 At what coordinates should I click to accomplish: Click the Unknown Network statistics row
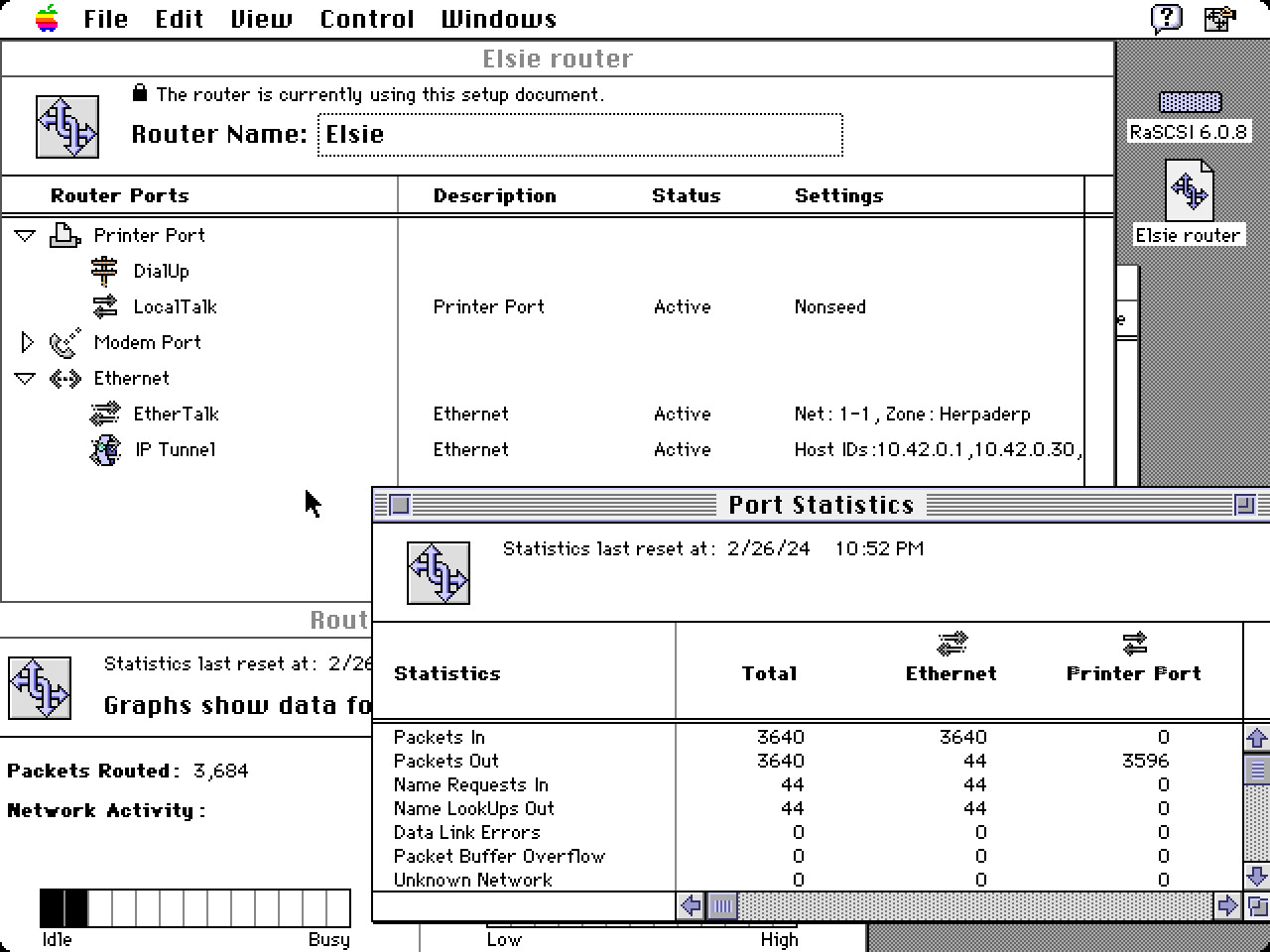pyautogui.click(x=808, y=880)
